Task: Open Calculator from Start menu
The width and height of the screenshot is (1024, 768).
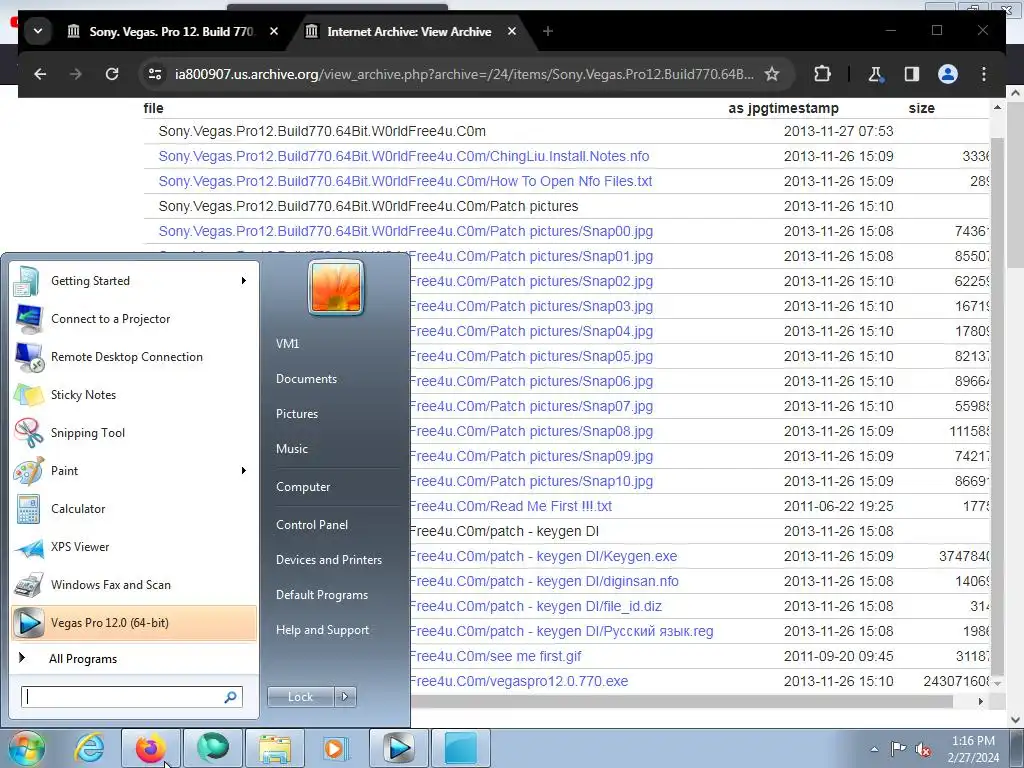Action: click(x=134, y=509)
